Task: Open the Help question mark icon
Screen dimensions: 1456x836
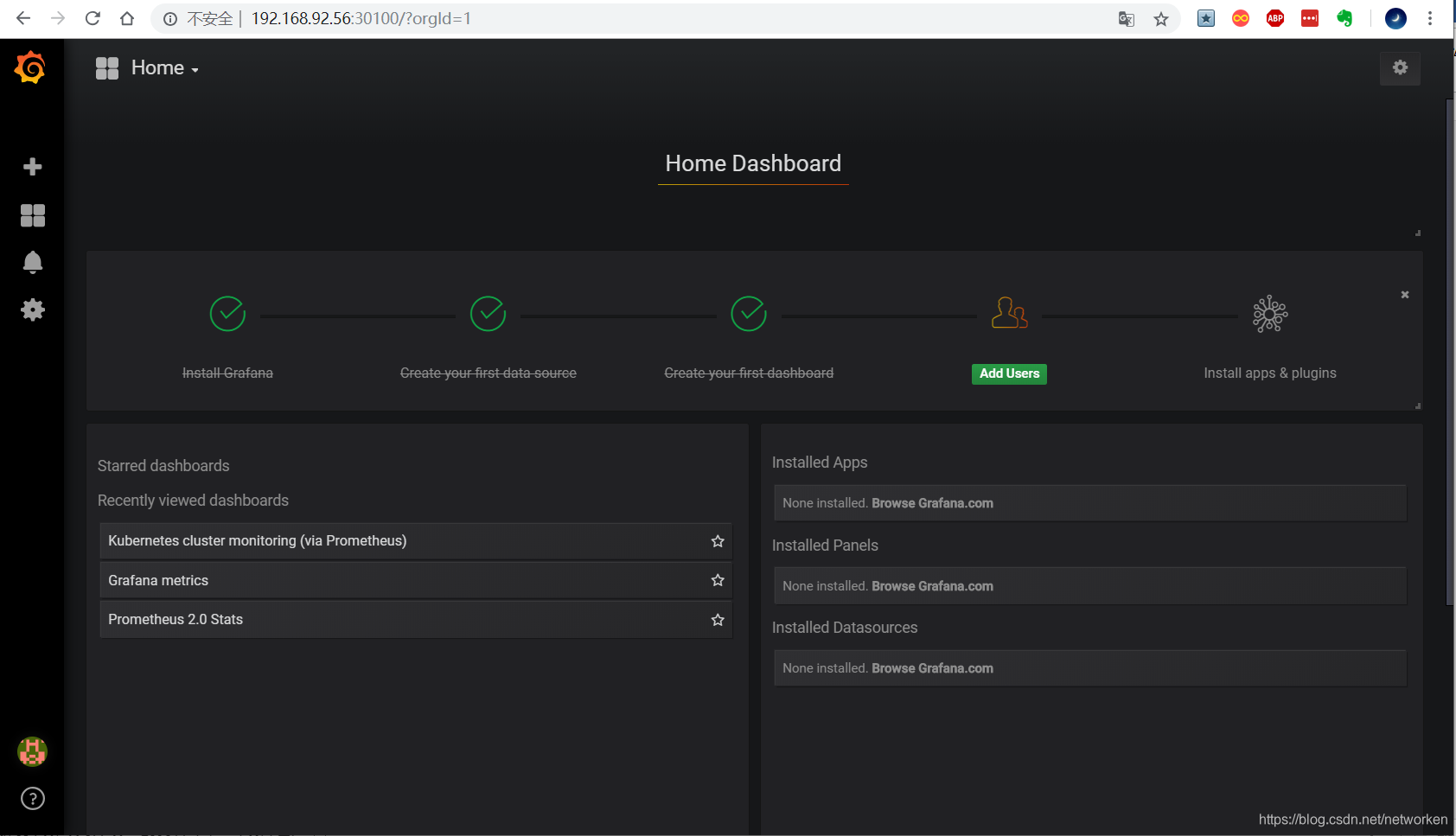Action: pyautogui.click(x=32, y=799)
